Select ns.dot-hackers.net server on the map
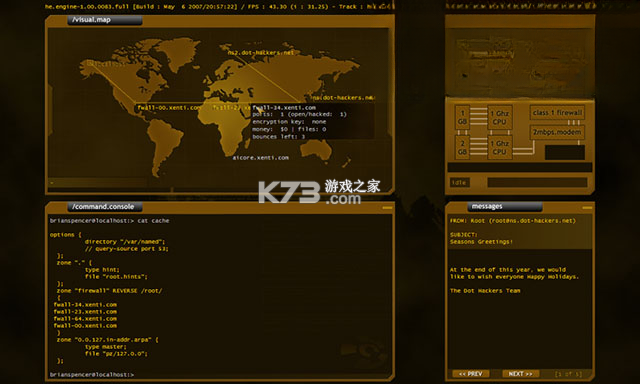 tap(344, 98)
